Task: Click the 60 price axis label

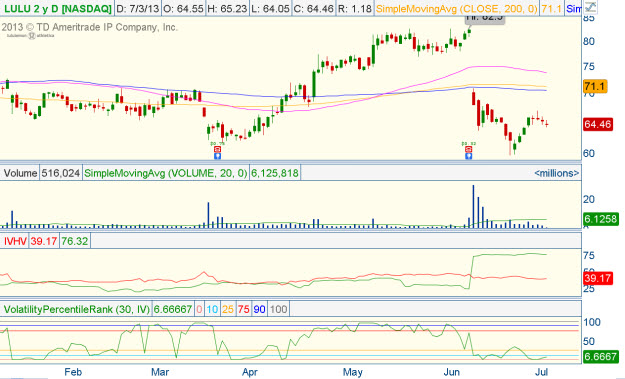Action: coord(589,153)
